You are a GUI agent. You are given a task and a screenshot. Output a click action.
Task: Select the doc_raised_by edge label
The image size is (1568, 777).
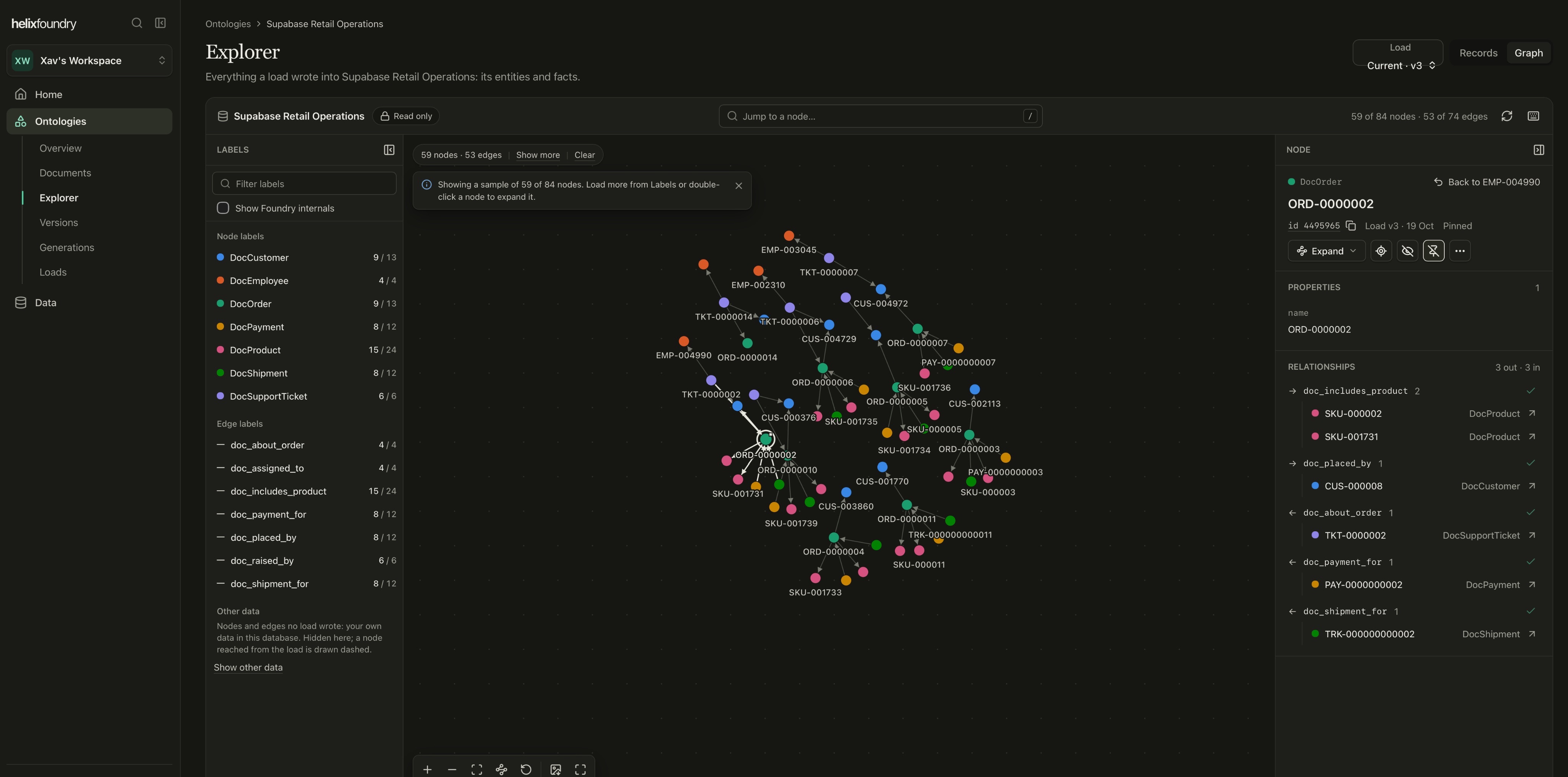pos(306,560)
